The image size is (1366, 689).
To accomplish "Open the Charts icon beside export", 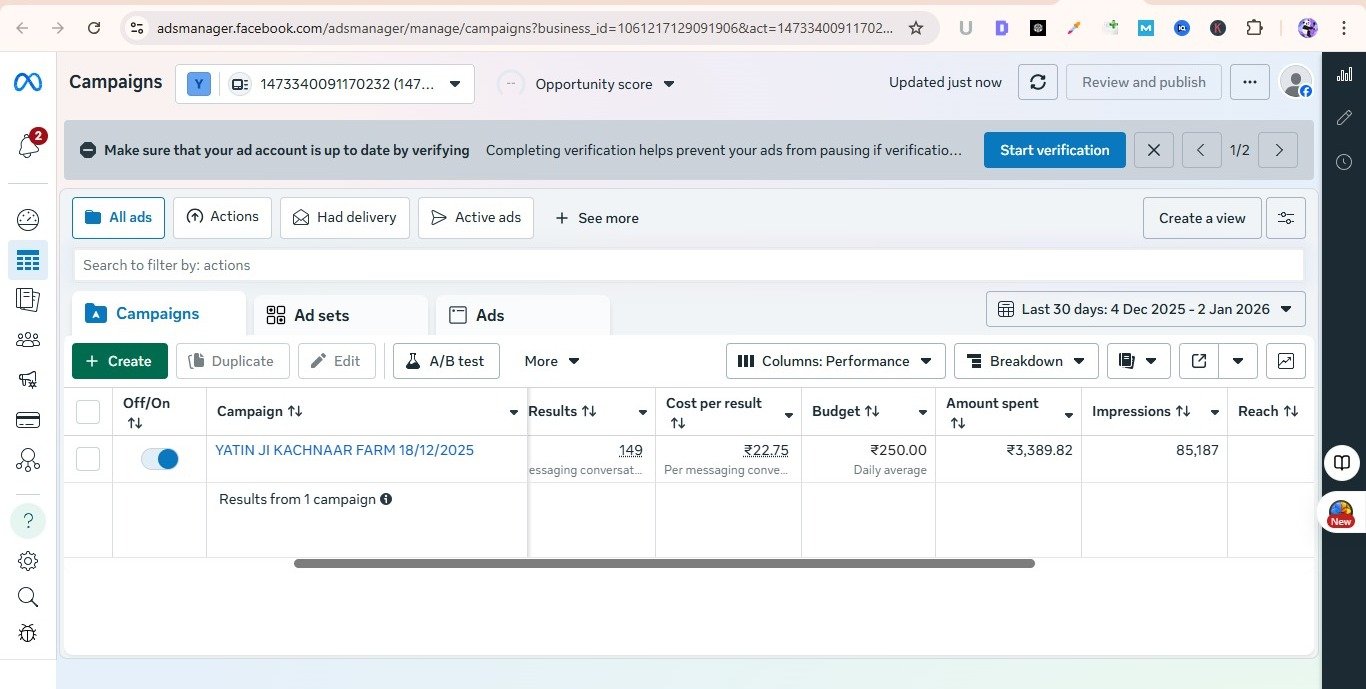I will coord(1285,361).
